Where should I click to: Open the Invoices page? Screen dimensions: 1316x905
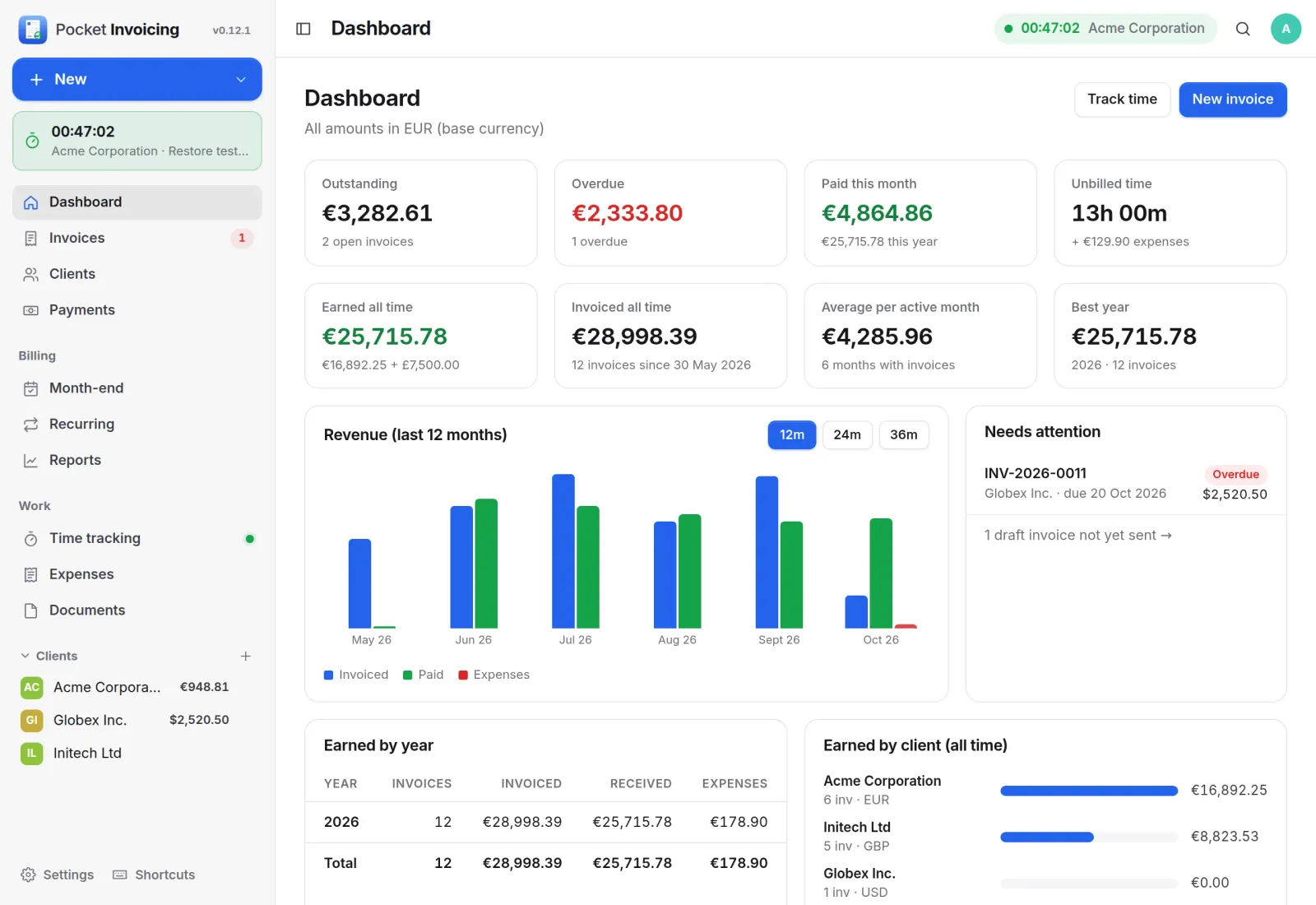click(137, 239)
